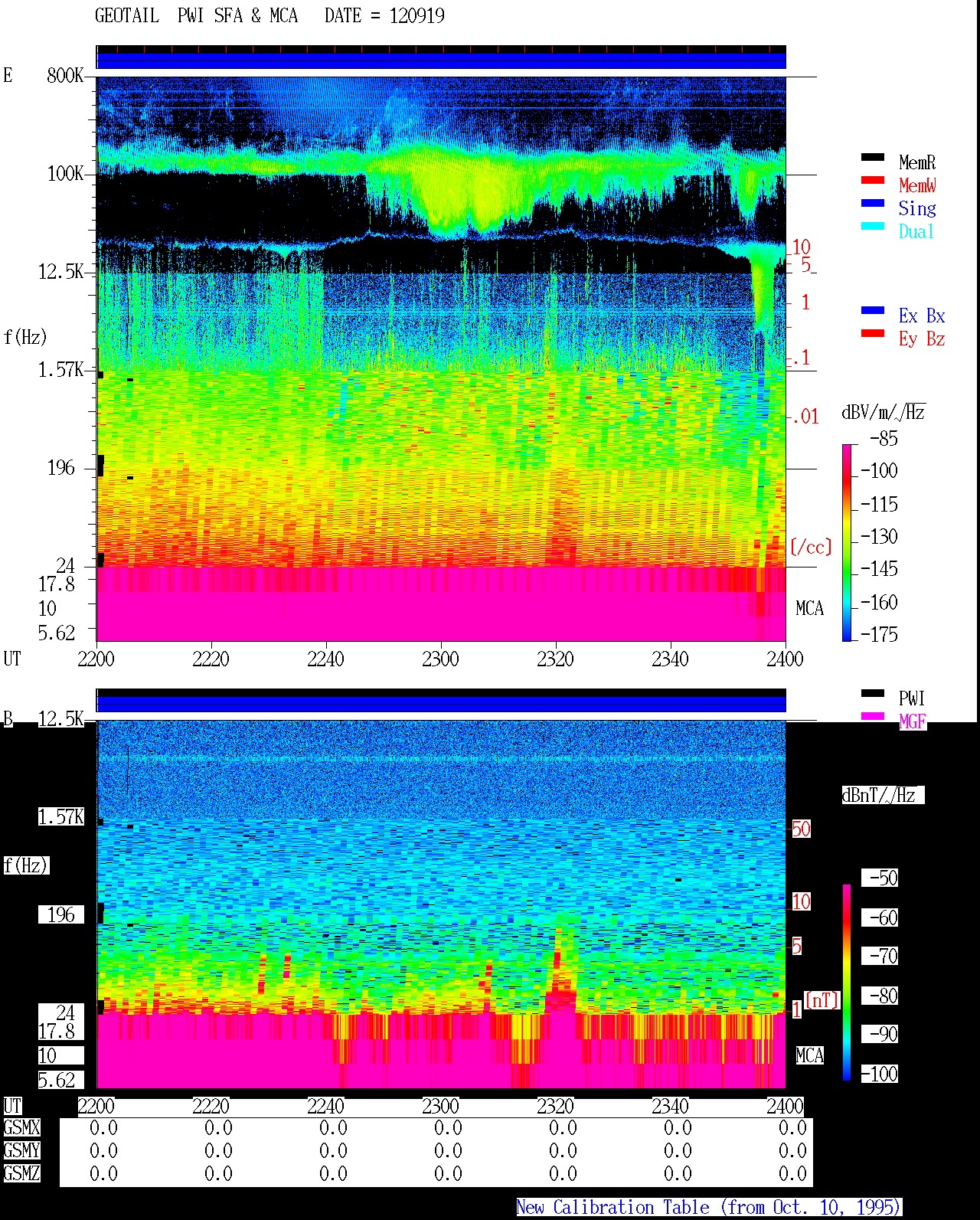Click the black PWI legend swatch
The image size is (980, 1220).
tap(873, 694)
